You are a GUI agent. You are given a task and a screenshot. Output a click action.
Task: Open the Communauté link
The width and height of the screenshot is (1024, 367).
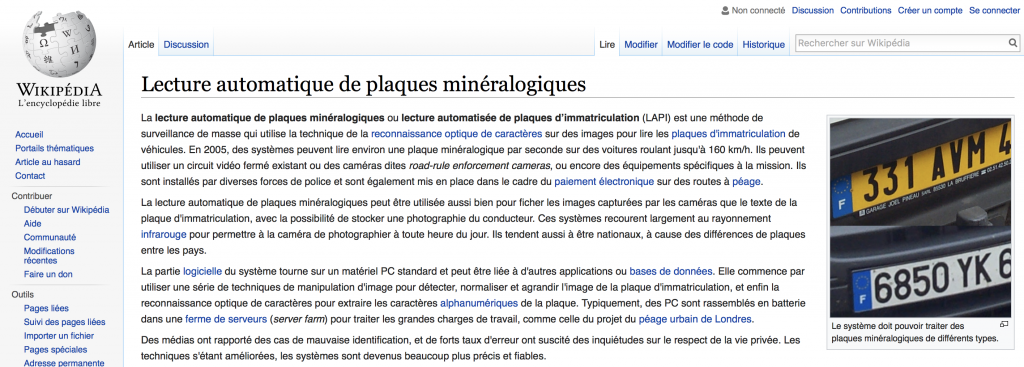50,237
